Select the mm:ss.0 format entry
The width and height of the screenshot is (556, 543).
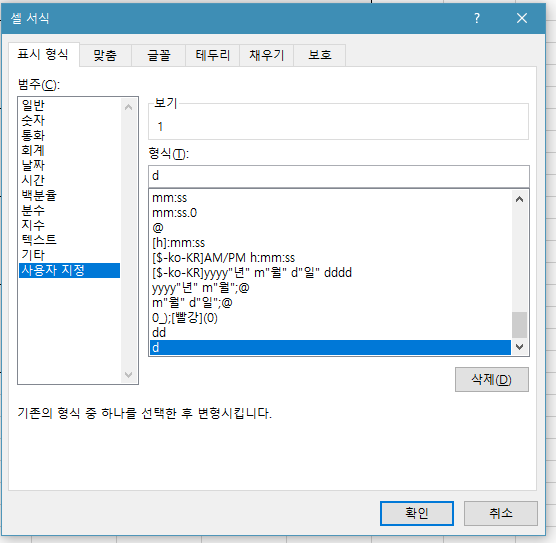pyautogui.click(x=330, y=213)
